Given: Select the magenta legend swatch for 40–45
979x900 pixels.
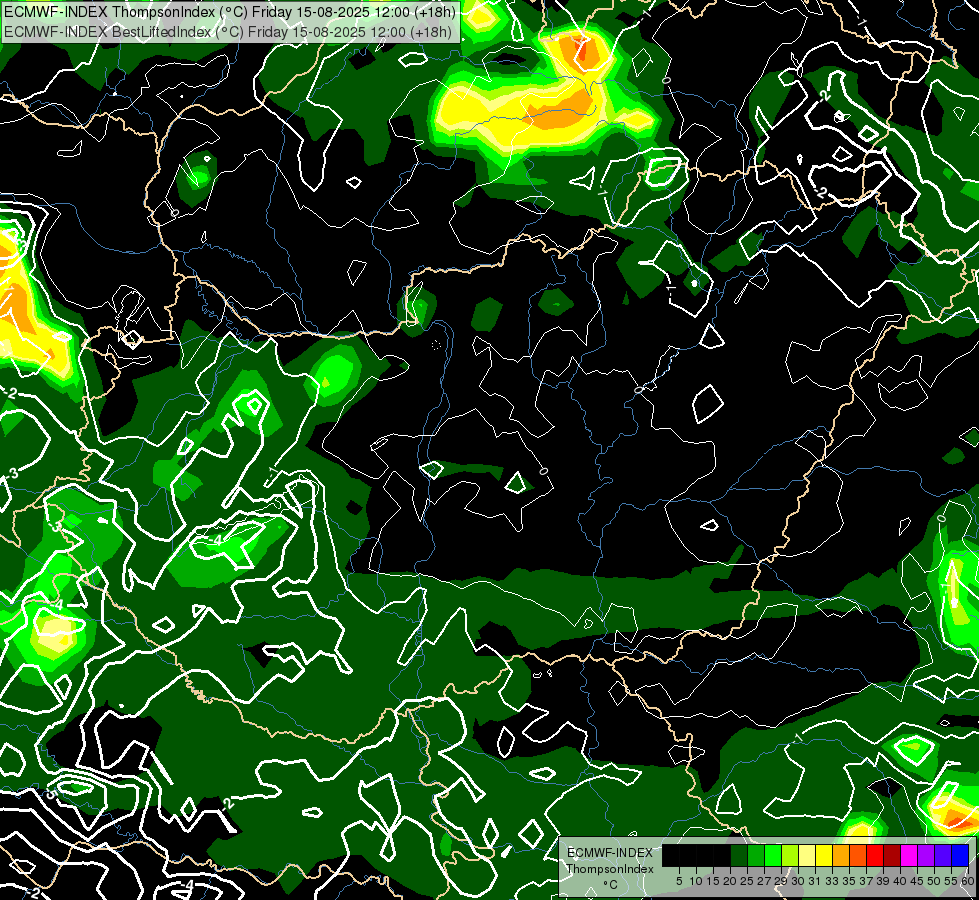Looking at the screenshot, I should [x=909, y=855].
